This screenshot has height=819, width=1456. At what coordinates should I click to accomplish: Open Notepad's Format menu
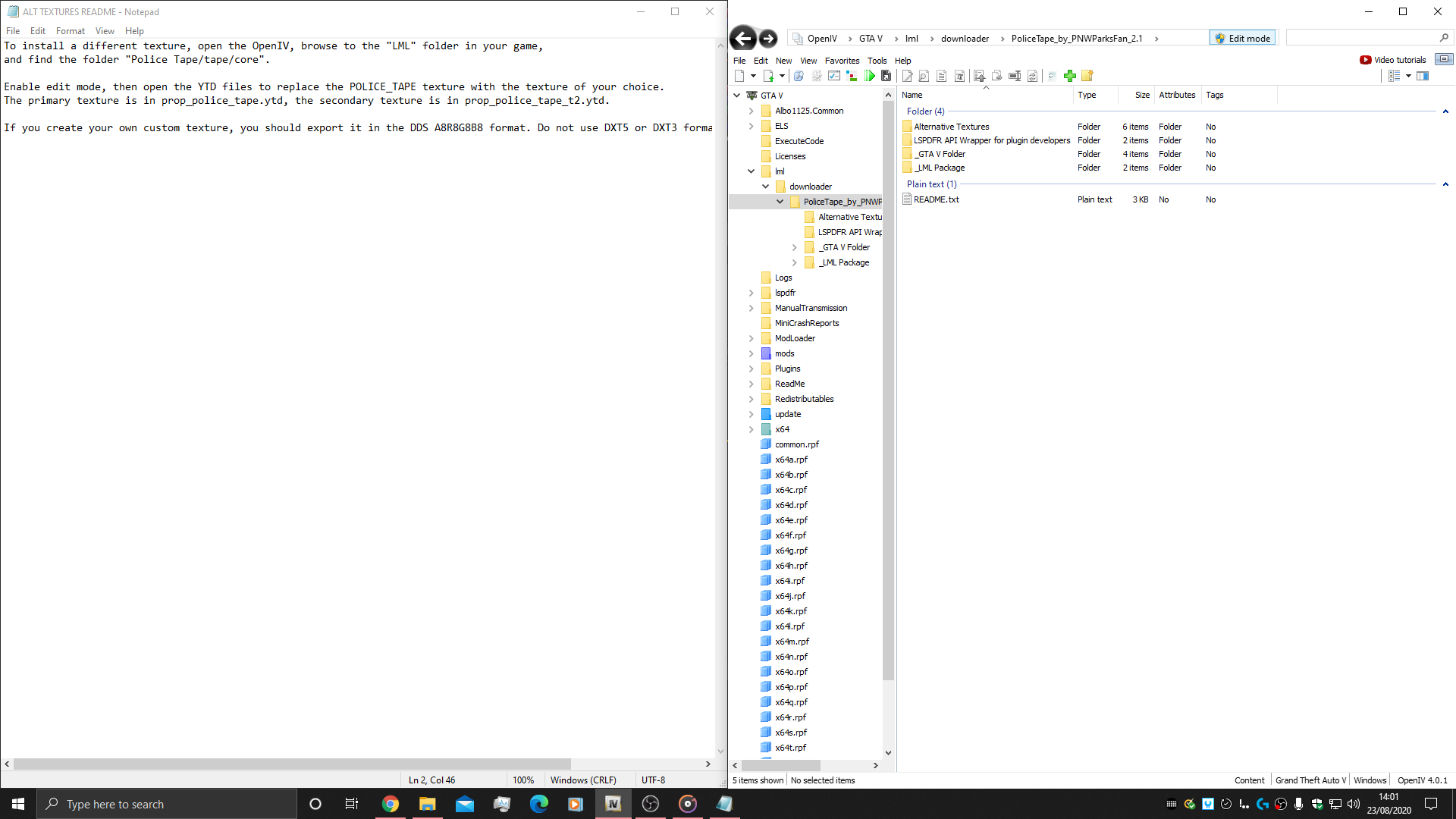(70, 31)
